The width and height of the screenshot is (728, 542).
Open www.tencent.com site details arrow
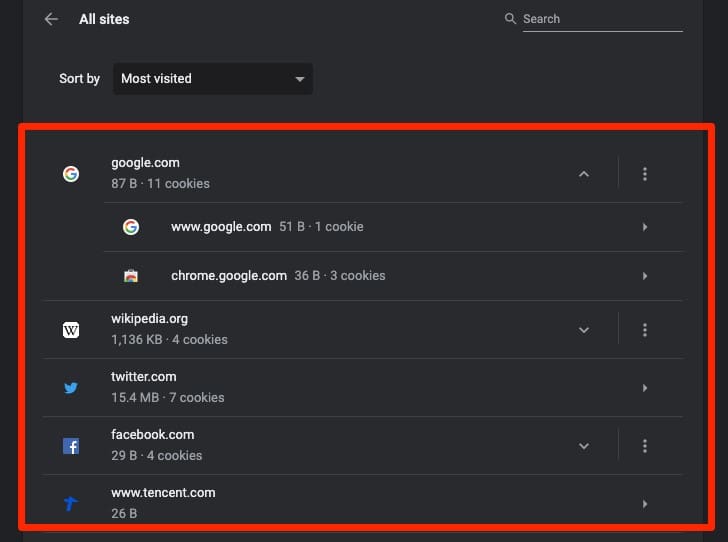point(644,504)
